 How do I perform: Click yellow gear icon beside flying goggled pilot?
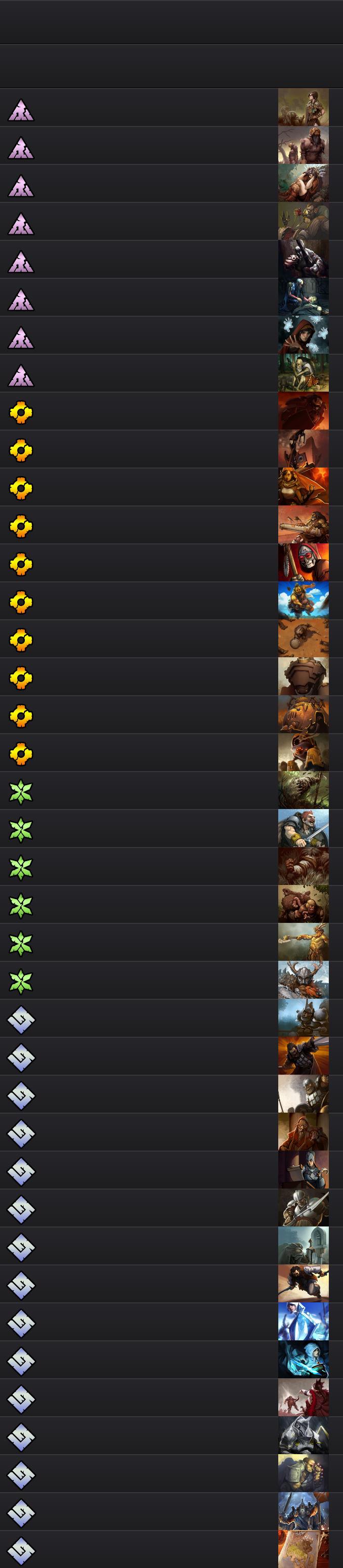[x=21, y=602]
